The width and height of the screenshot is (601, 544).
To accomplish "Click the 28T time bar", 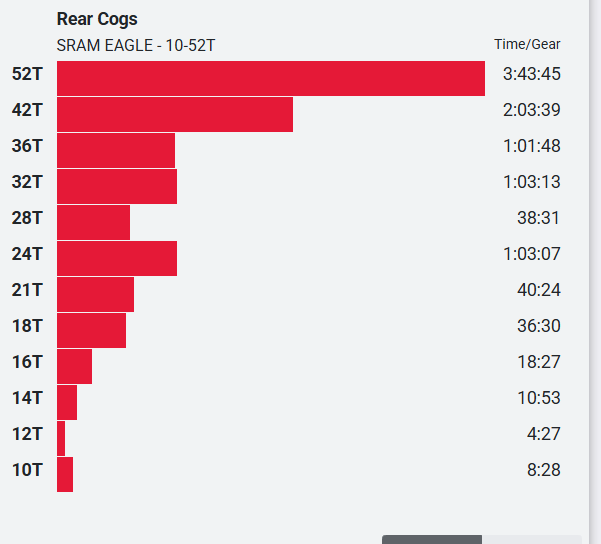I will [93, 222].
